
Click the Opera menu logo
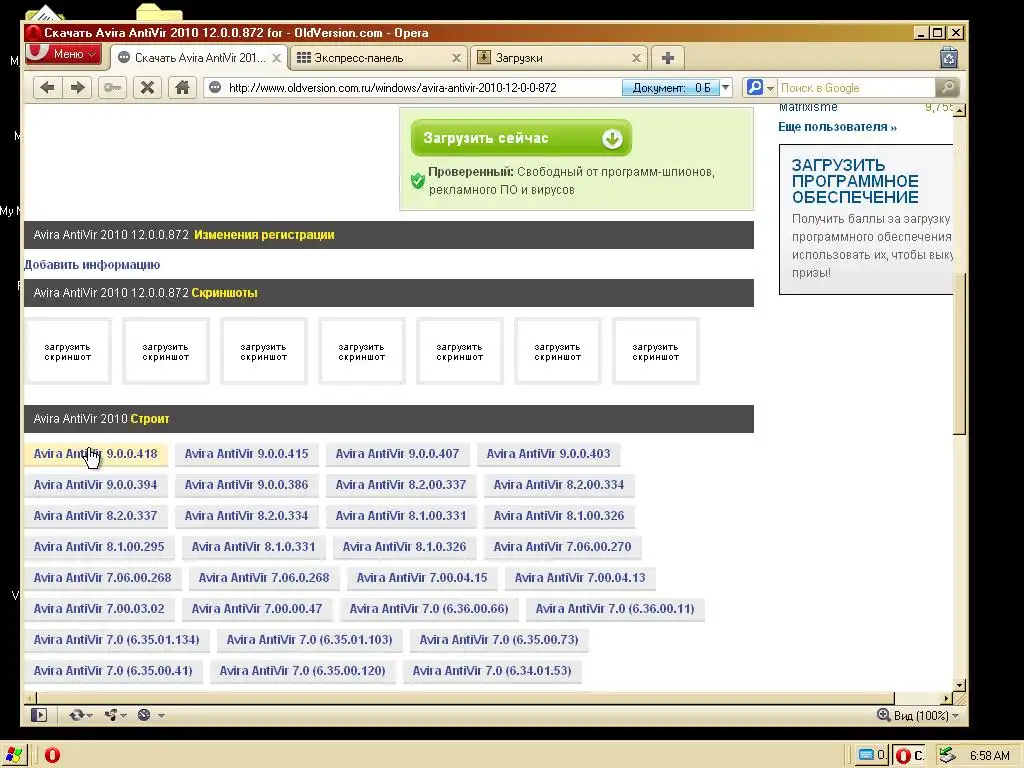click(x=39, y=52)
